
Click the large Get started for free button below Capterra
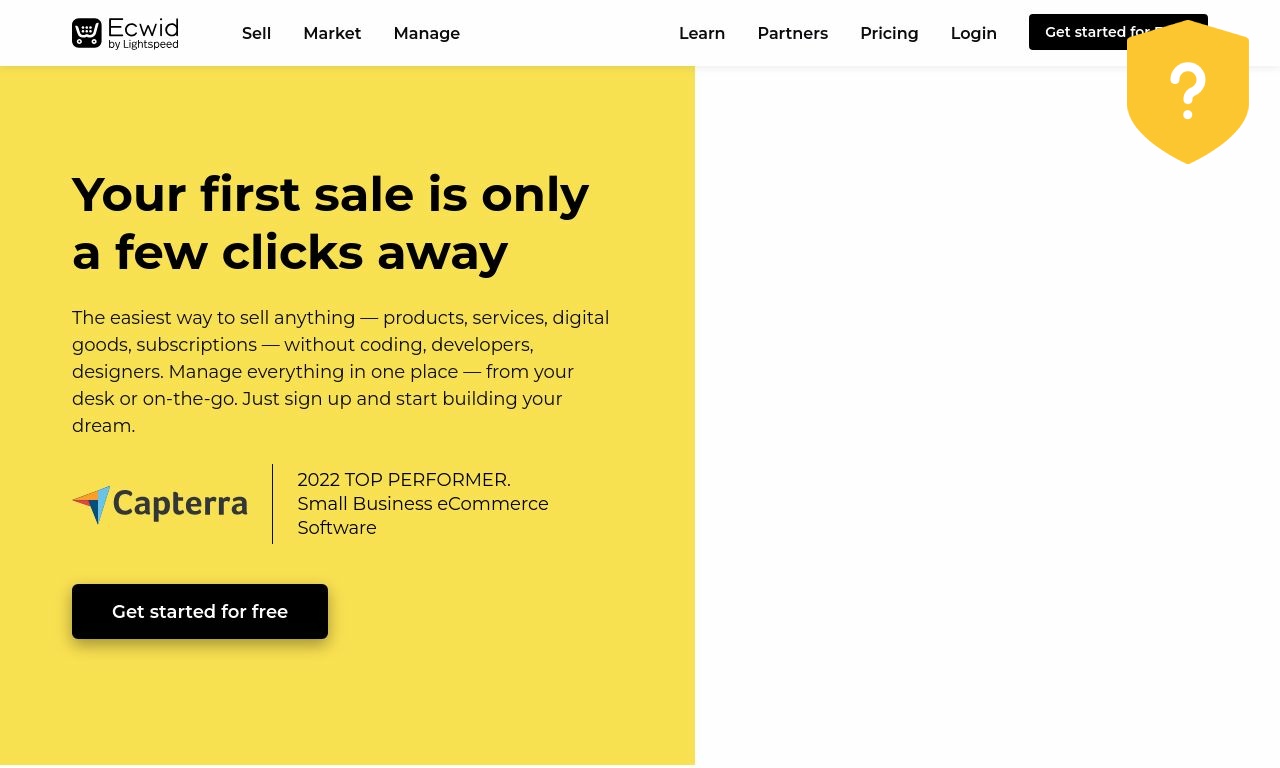tap(200, 611)
